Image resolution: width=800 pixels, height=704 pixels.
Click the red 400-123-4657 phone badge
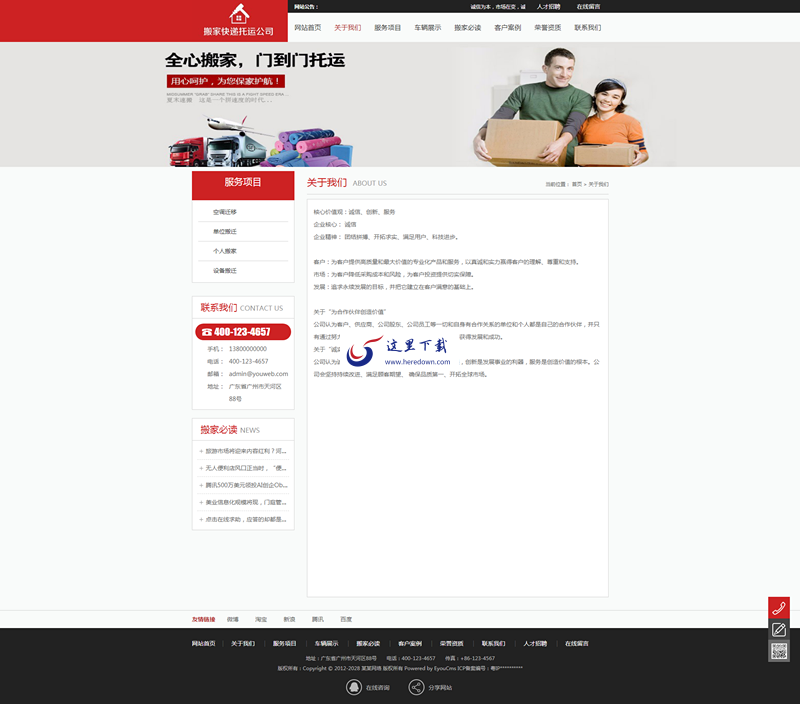243,332
